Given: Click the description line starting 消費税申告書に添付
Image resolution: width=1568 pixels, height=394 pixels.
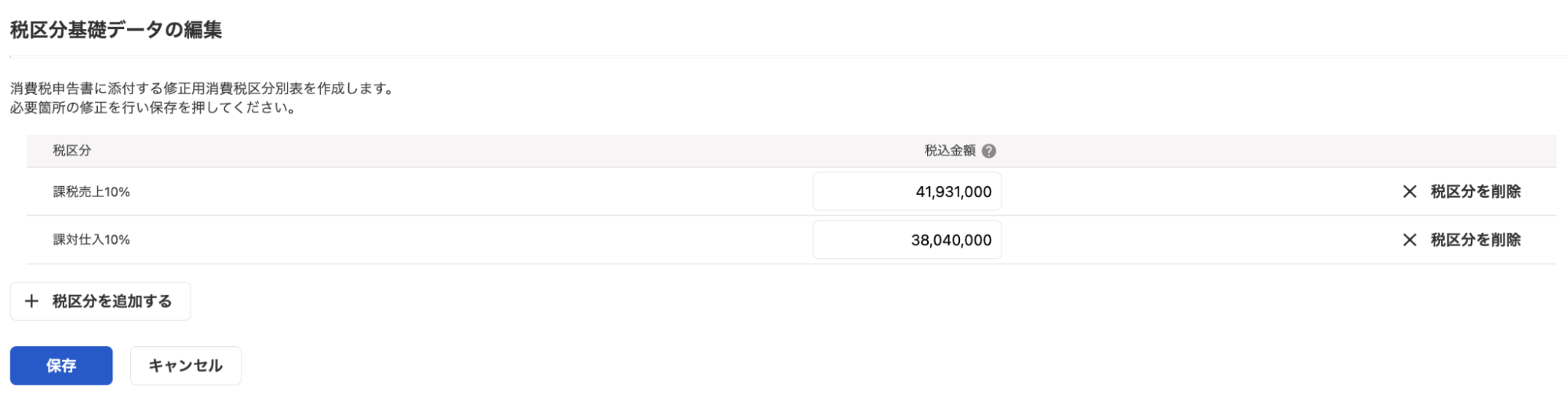Looking at the screenshot, I should (203, 89).
